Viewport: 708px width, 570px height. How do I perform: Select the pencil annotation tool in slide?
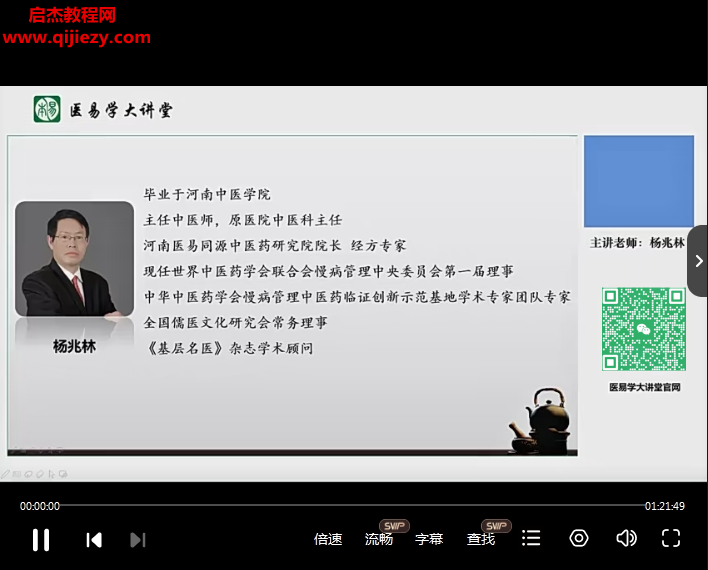tap(6, 473)
